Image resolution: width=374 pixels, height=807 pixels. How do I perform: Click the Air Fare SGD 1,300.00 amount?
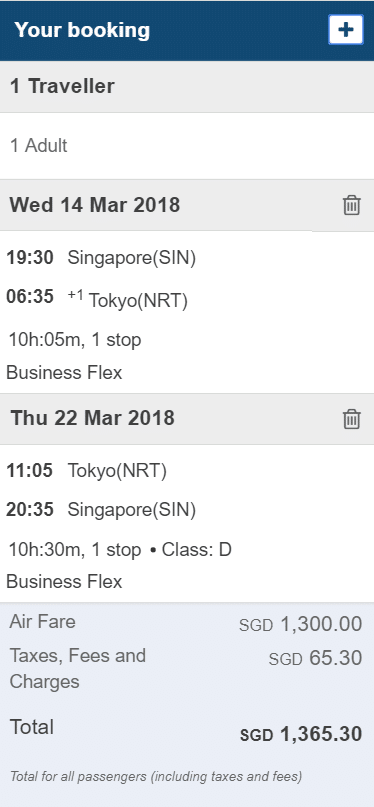[300, 624]
